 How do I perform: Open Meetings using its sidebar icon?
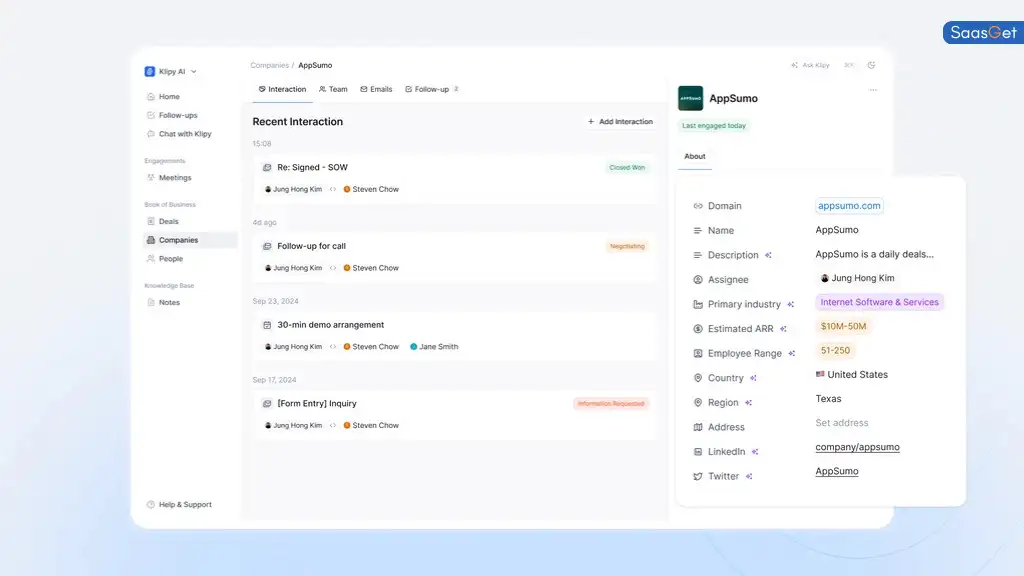point(151,178)
